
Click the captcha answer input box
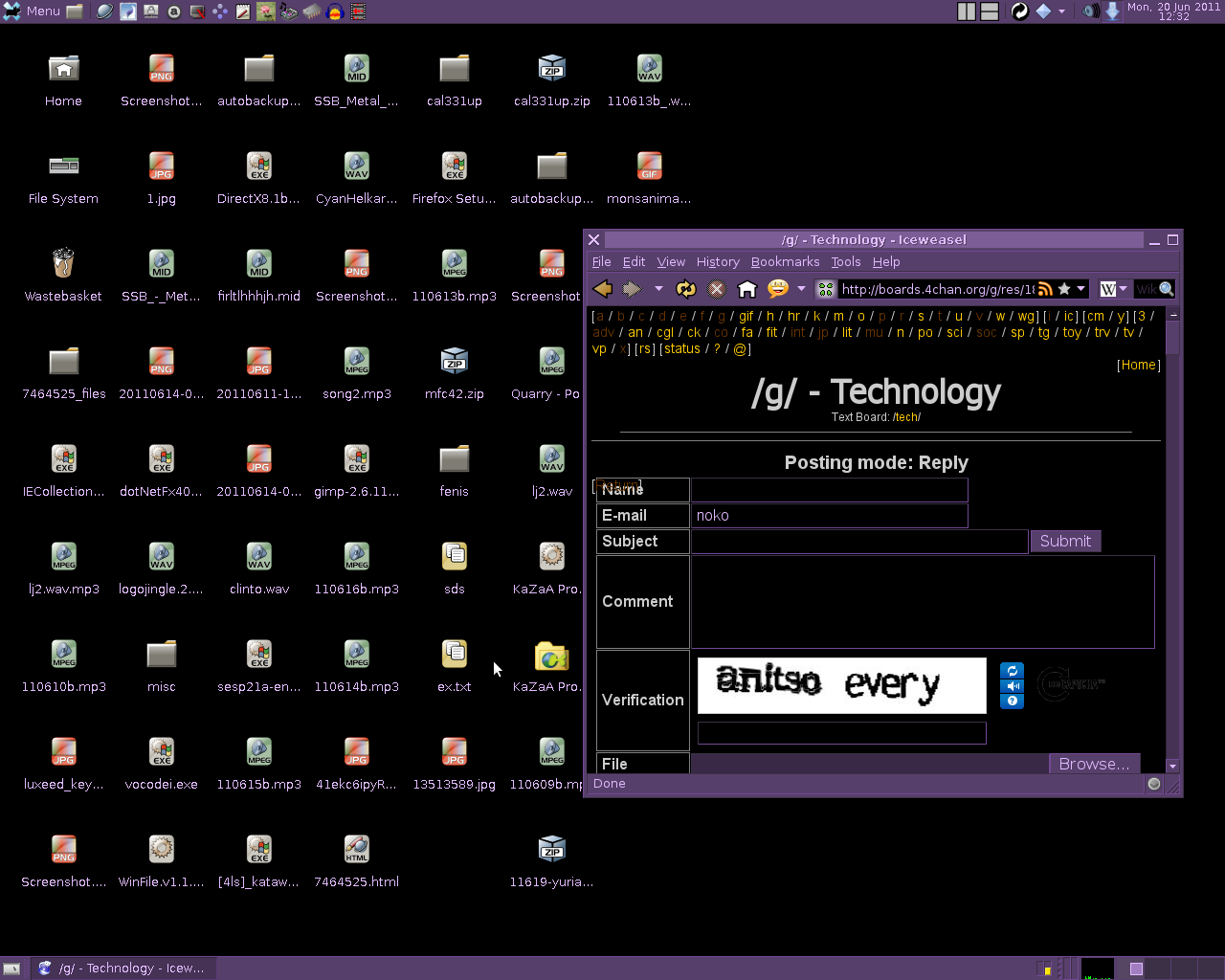coord(841,733)
